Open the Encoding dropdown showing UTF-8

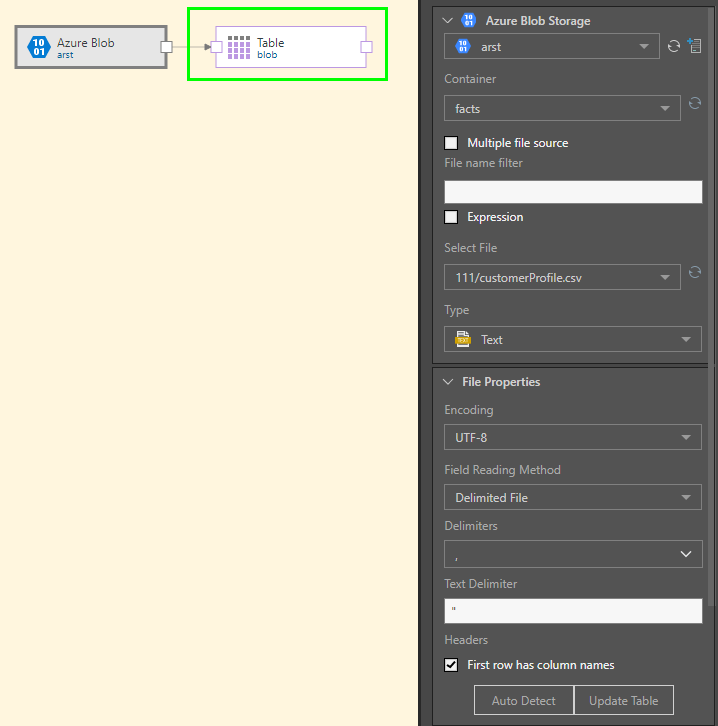tap(572, 437)
